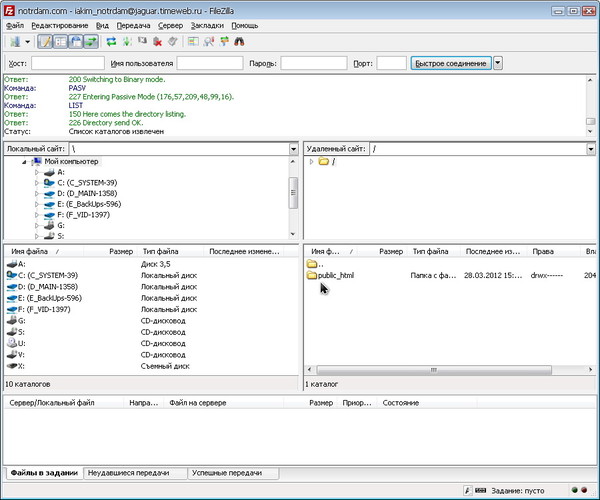Toggle remote directory tree view
This screenshot has height=500, width=600.
76,42
